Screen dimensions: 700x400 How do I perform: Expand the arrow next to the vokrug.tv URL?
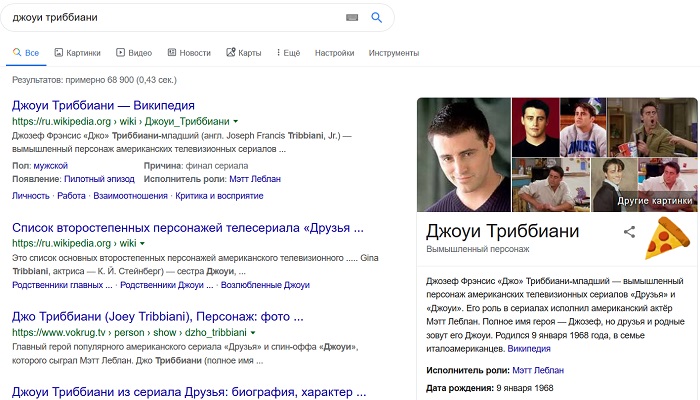click(253, 333)
